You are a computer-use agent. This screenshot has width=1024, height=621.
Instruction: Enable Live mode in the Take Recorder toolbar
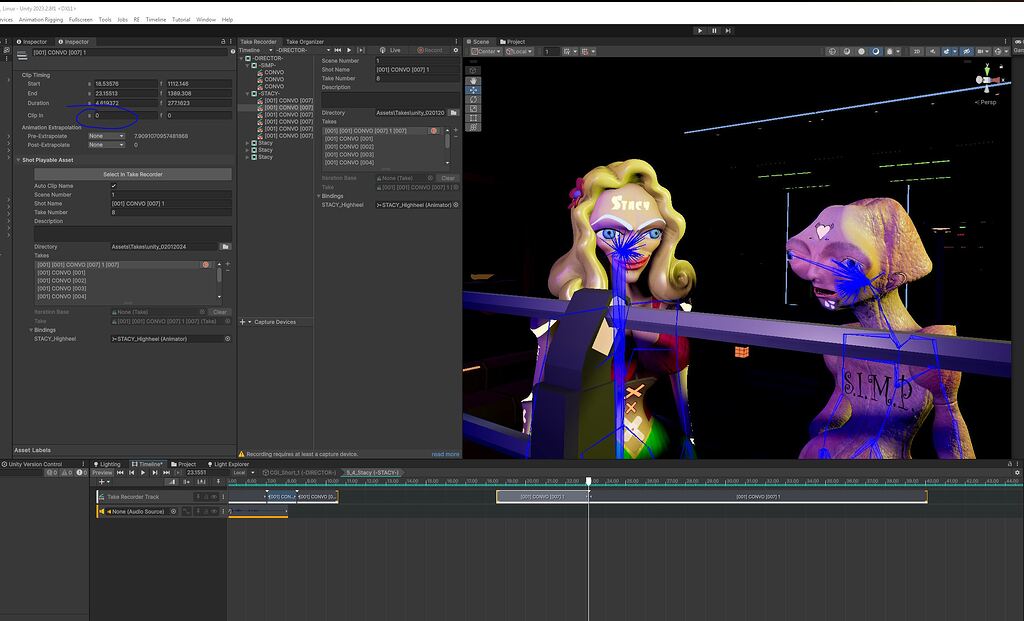393,50
